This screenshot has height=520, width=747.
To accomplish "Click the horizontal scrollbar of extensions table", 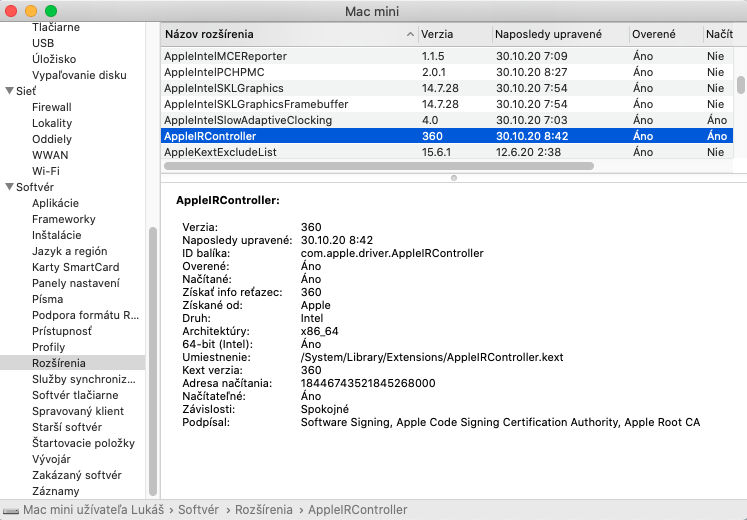I will coord(379,166).
